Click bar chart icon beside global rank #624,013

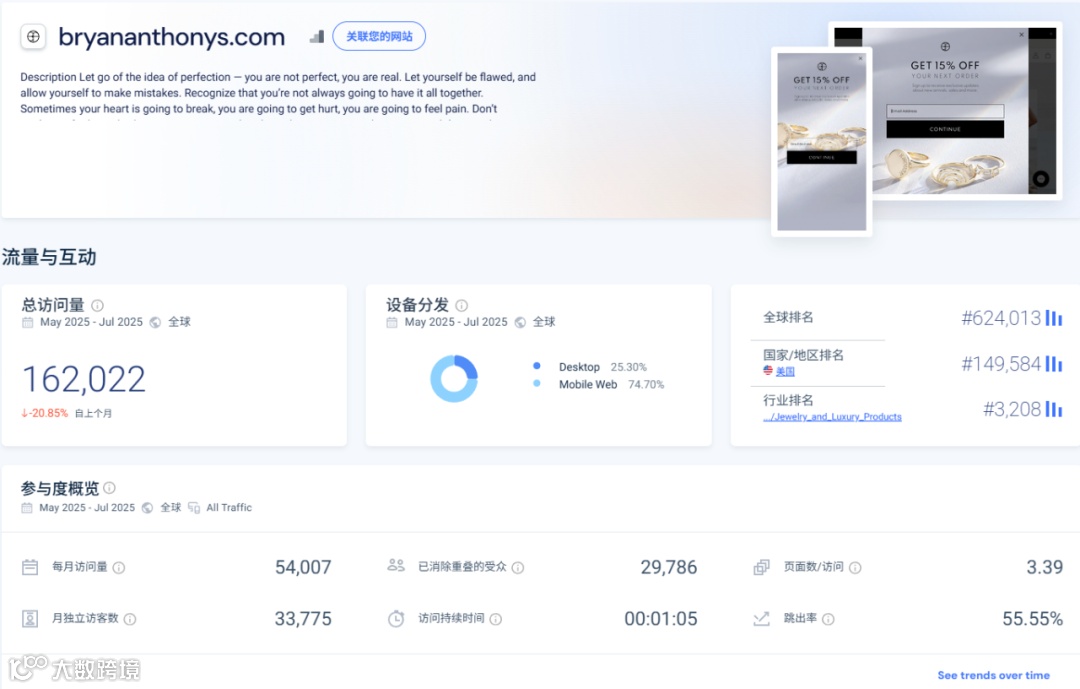(x=1054, y=318)
